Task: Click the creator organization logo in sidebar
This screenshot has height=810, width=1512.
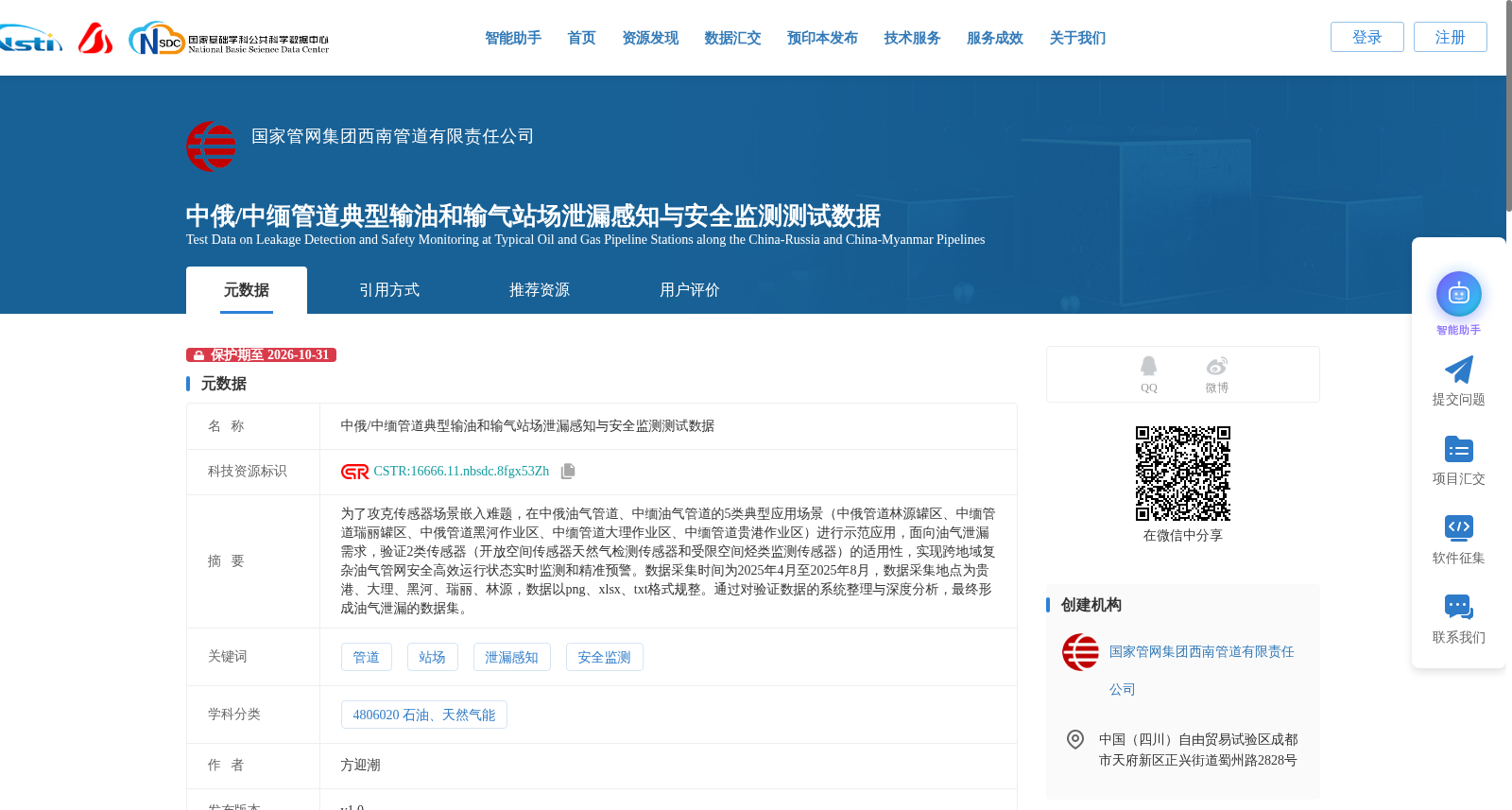Action: (1080, 652)
